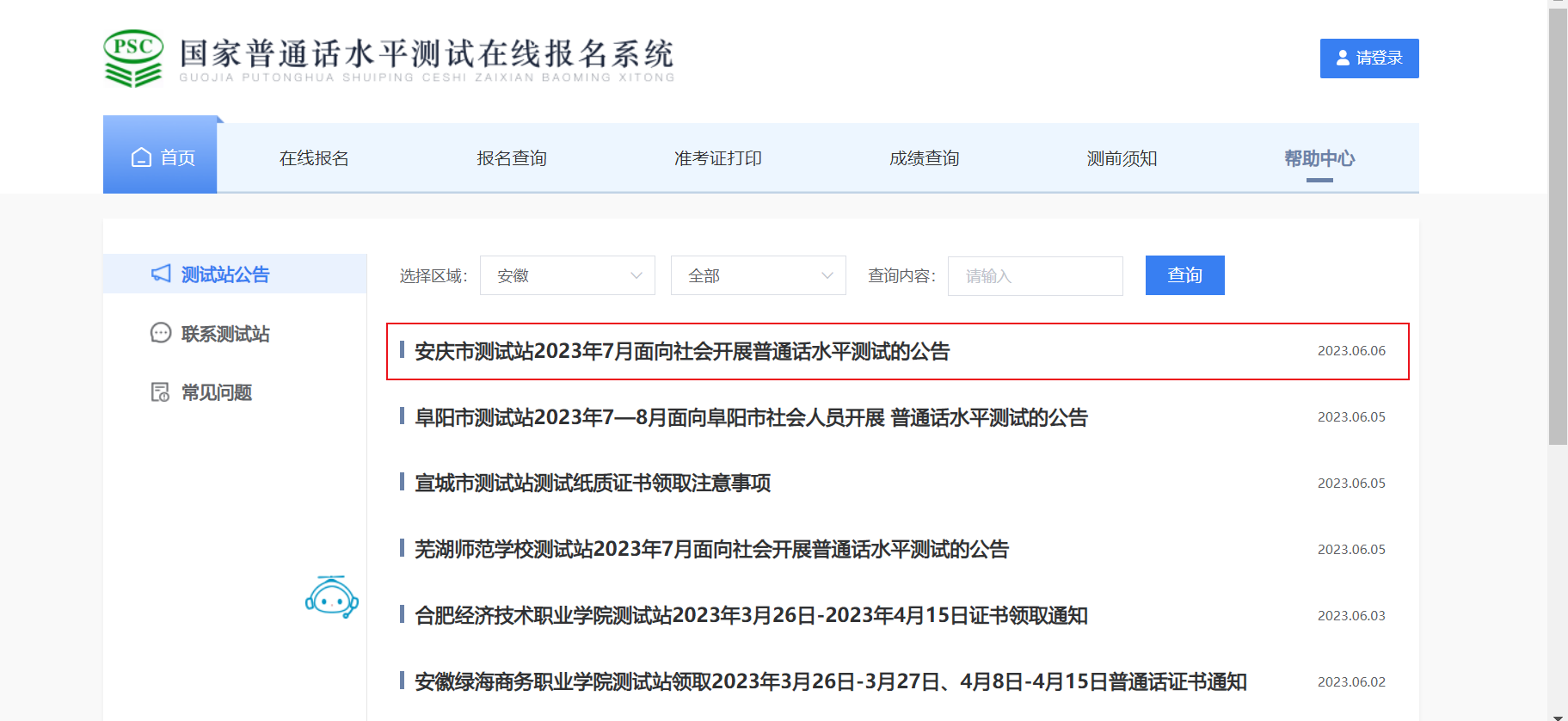Go to 成绩查询 navigation tab

[x=924, y=158]
